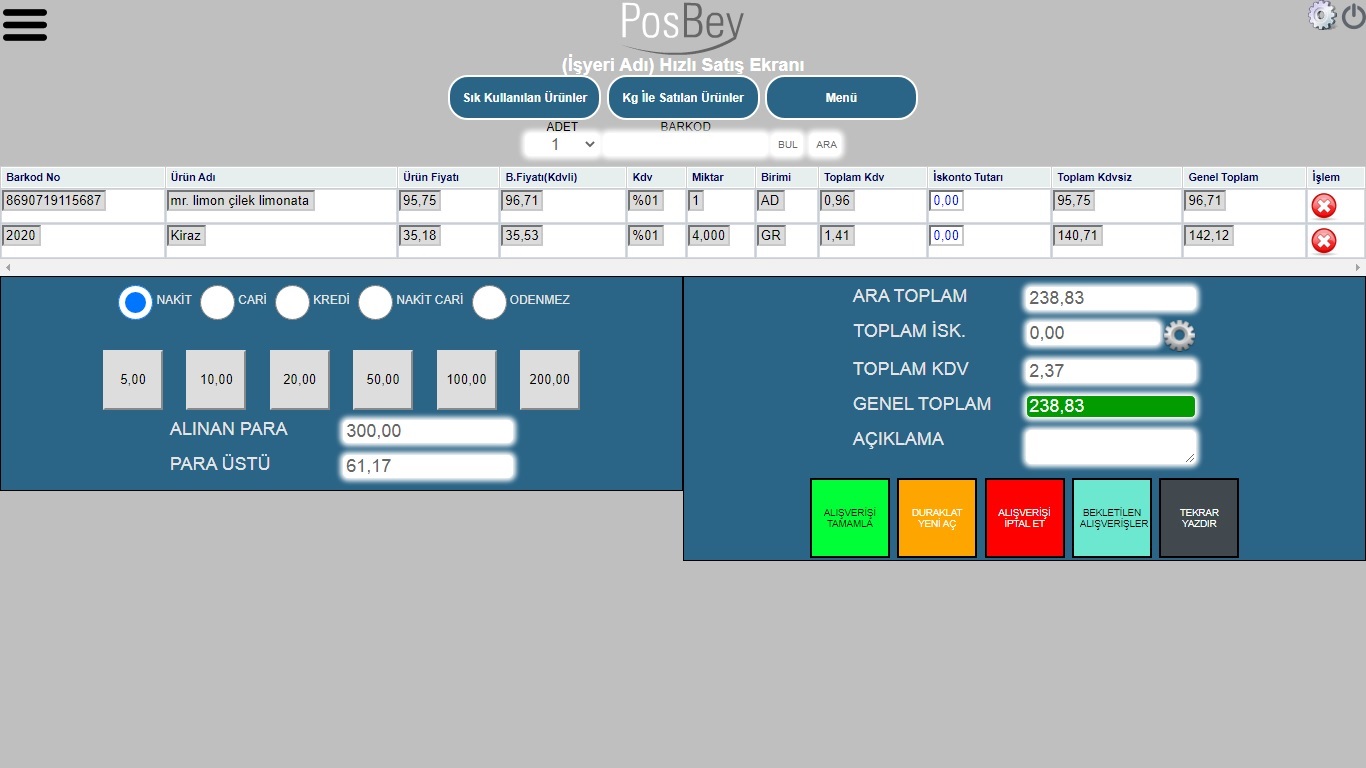Open discount settings gear beside TOPLAM İSK.
The height and width of the screenshot is (768, 1366).
(1180, 335)
